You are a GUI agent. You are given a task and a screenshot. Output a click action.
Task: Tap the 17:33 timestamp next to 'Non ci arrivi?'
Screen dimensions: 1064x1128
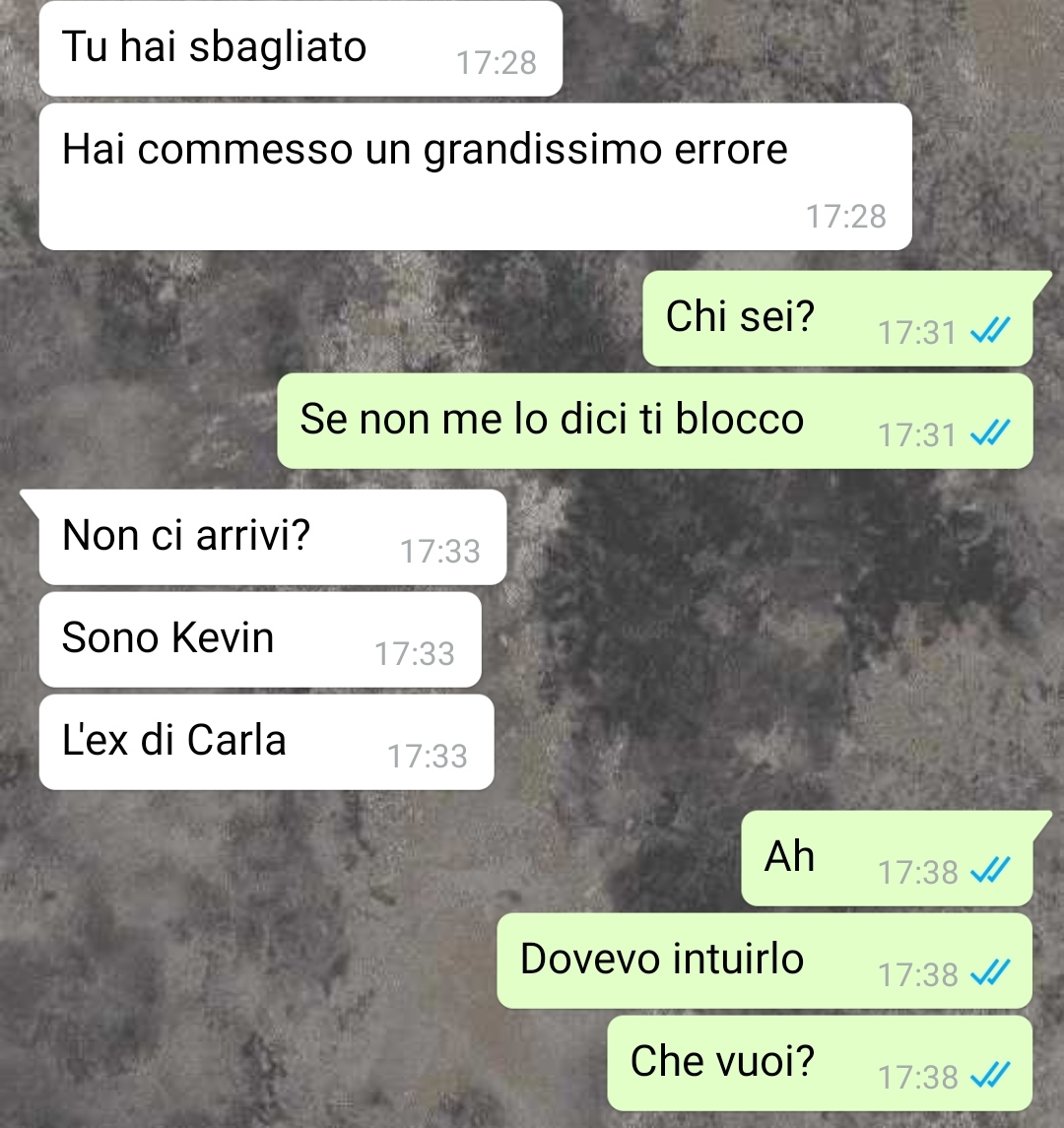(440, 552)
